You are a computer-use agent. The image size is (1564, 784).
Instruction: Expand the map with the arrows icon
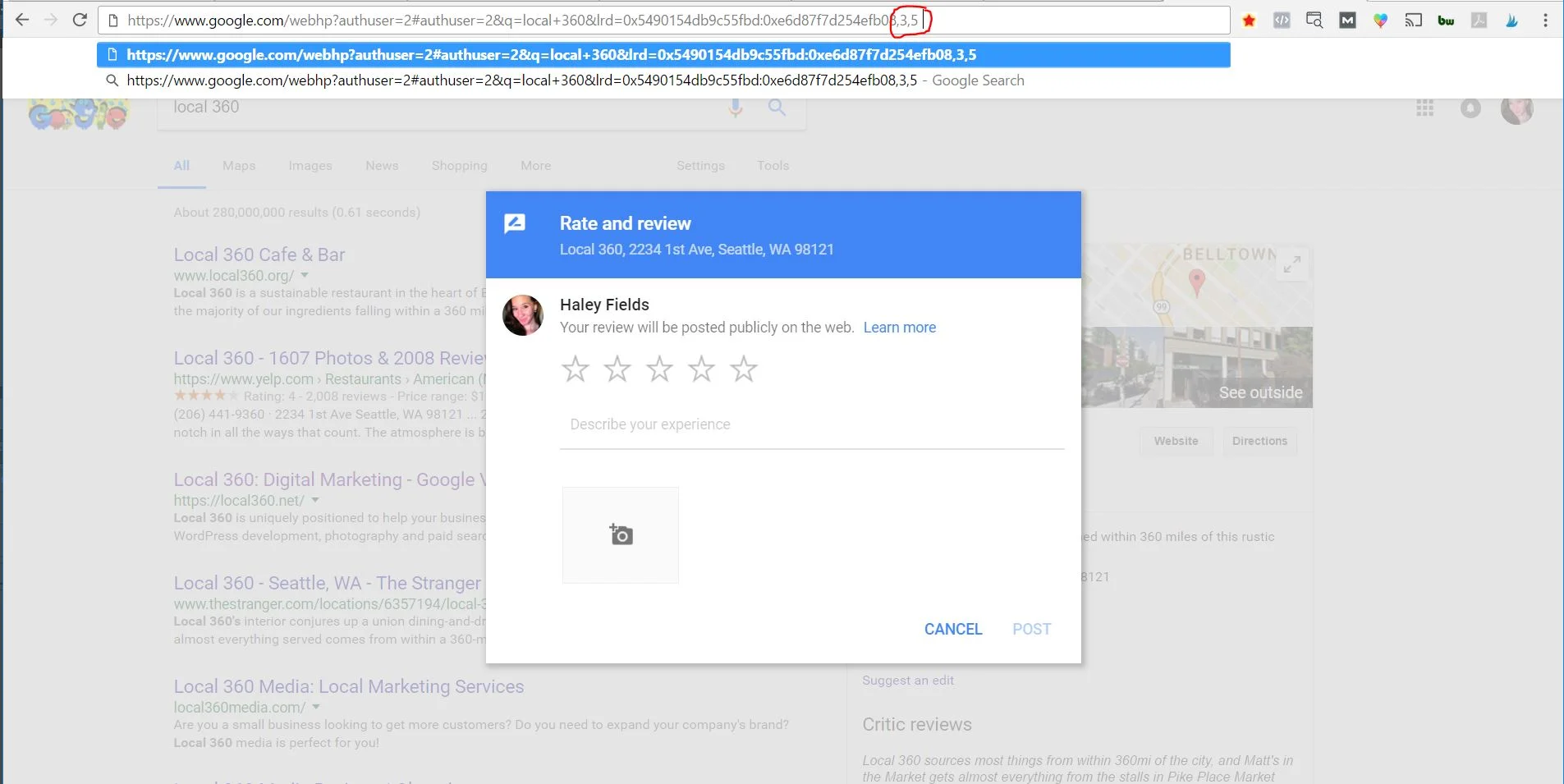1292,264
